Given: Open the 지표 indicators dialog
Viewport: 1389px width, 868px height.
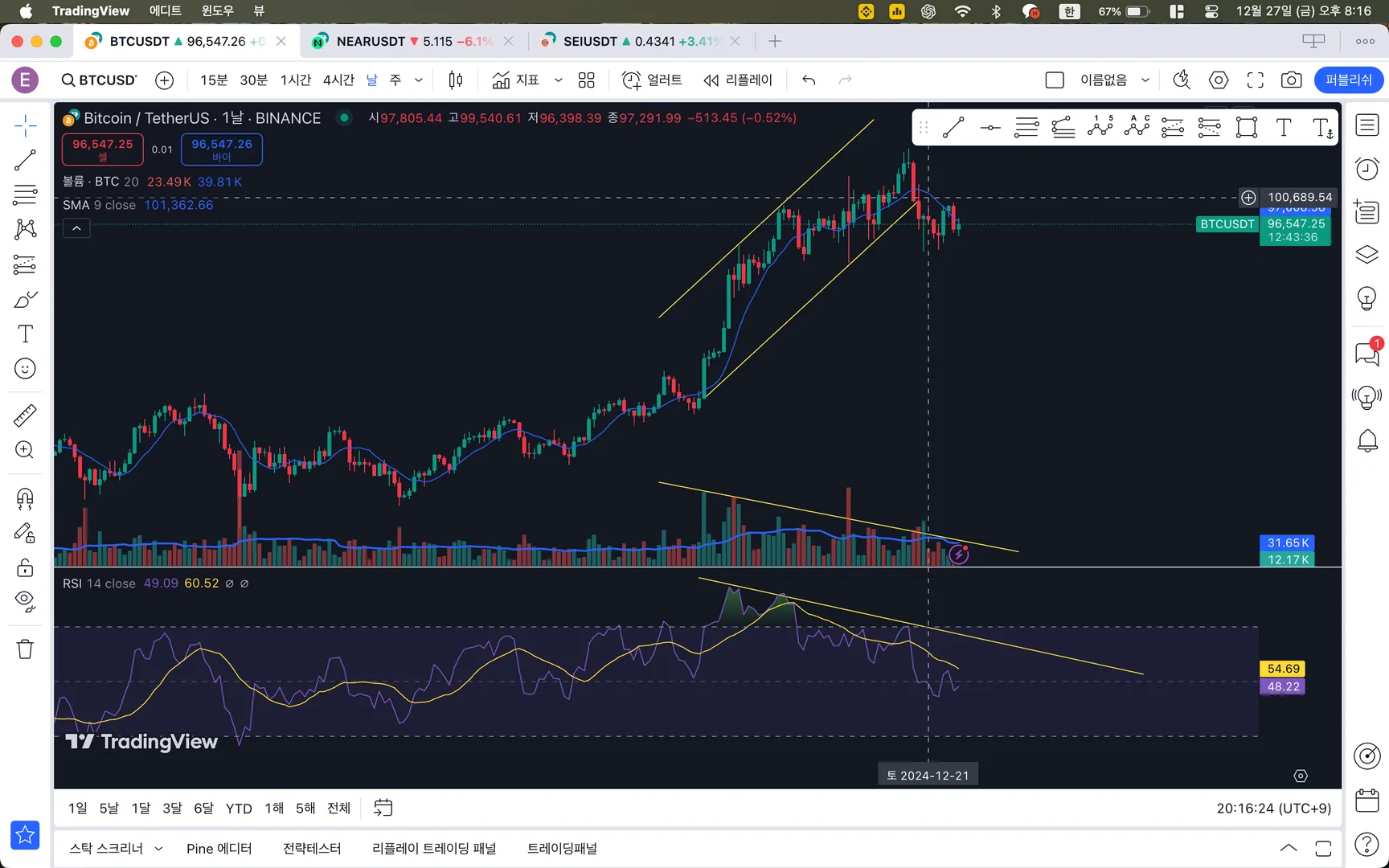Looking at the screenshot, I should (x=515, y=80).
